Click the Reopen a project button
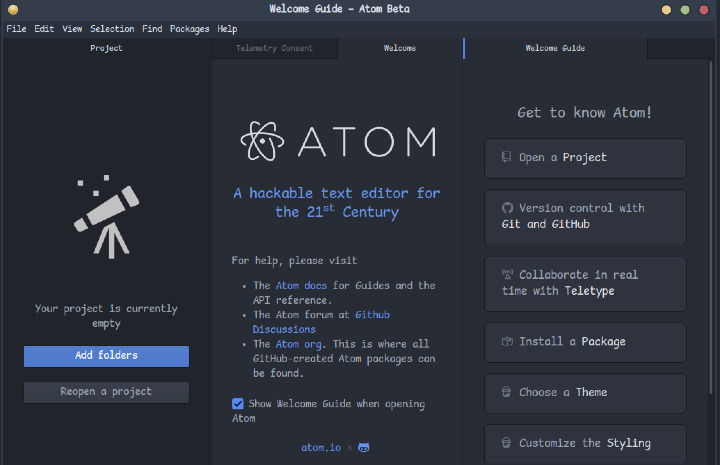This screenshot has width=720, height=465. tap(106, 392)
